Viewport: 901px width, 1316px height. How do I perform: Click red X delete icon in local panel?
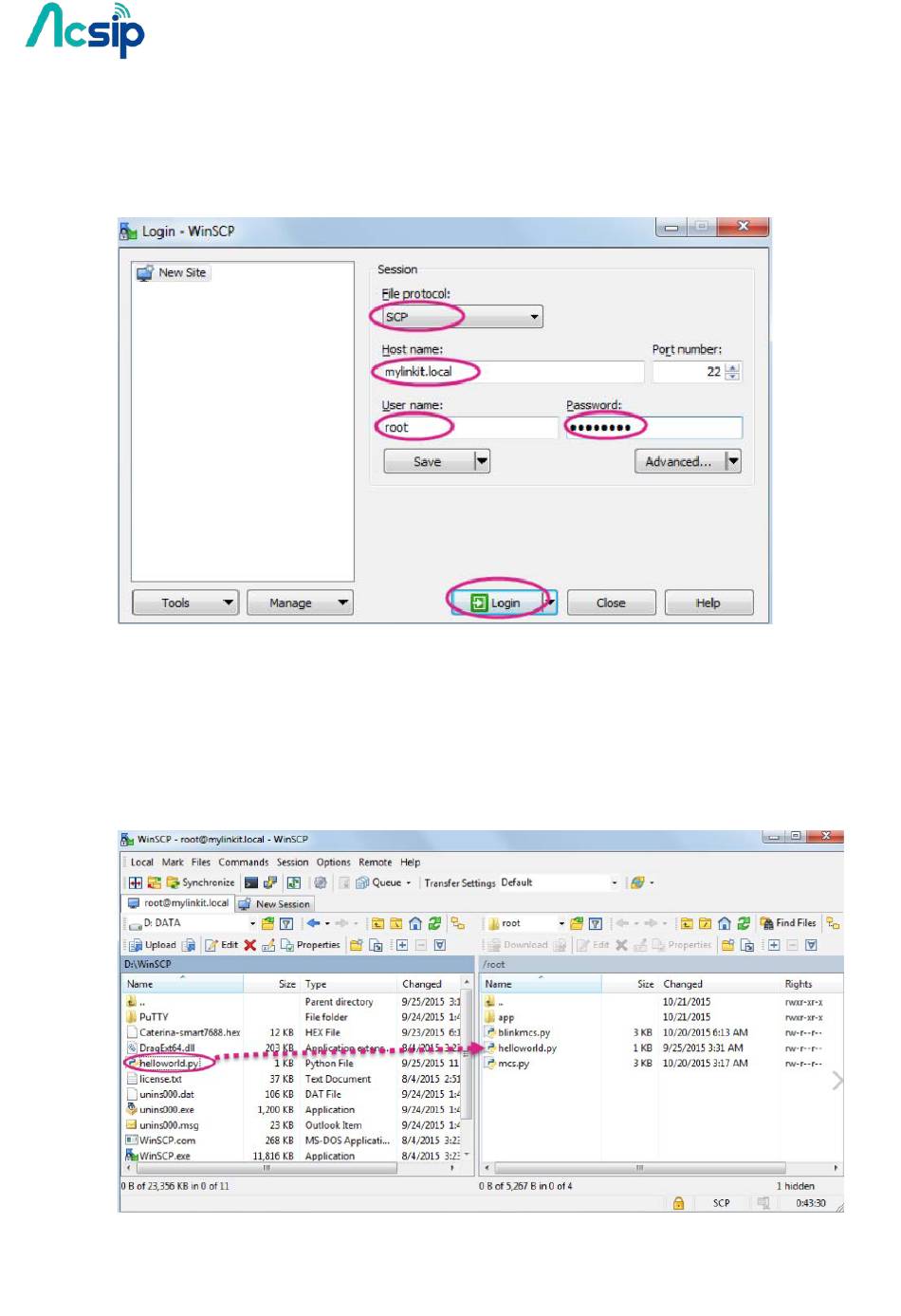[x=250, y=945]
